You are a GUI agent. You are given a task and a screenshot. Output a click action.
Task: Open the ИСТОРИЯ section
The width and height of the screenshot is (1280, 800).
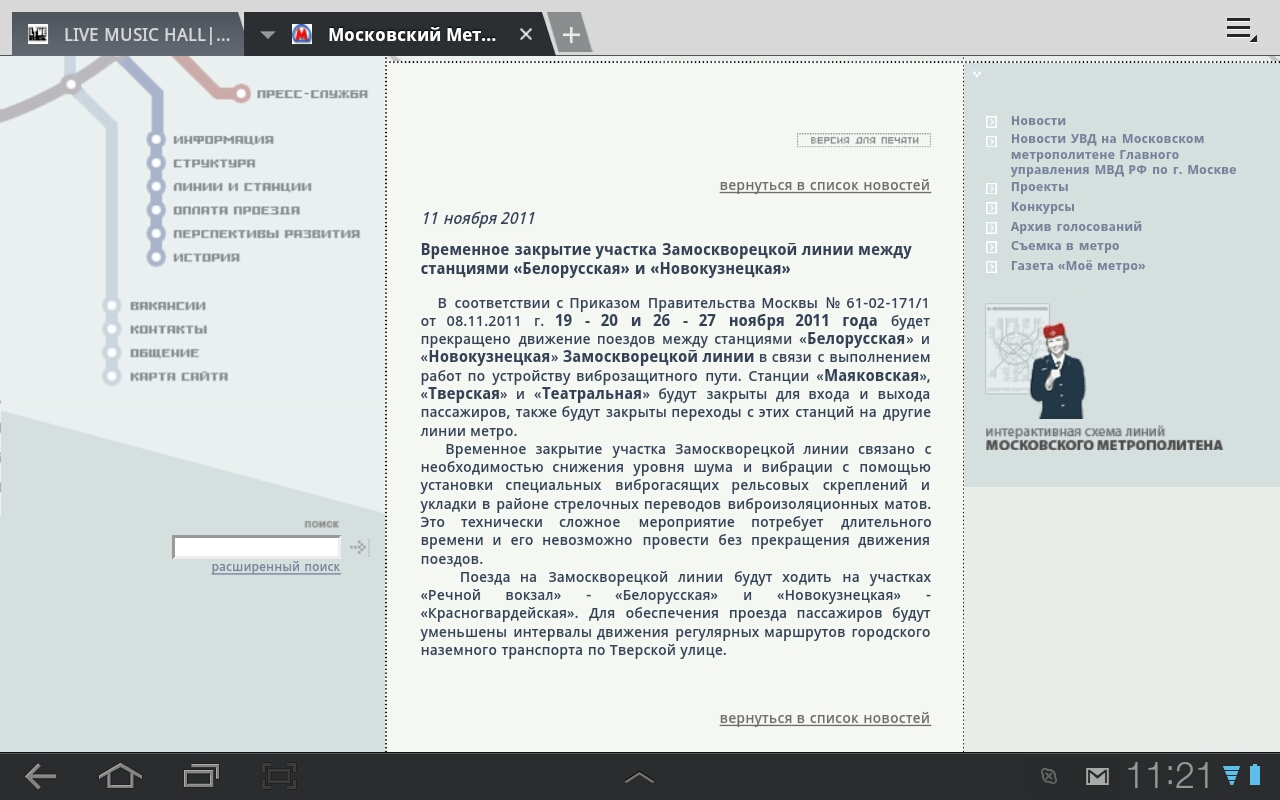(x=206, y=257)
